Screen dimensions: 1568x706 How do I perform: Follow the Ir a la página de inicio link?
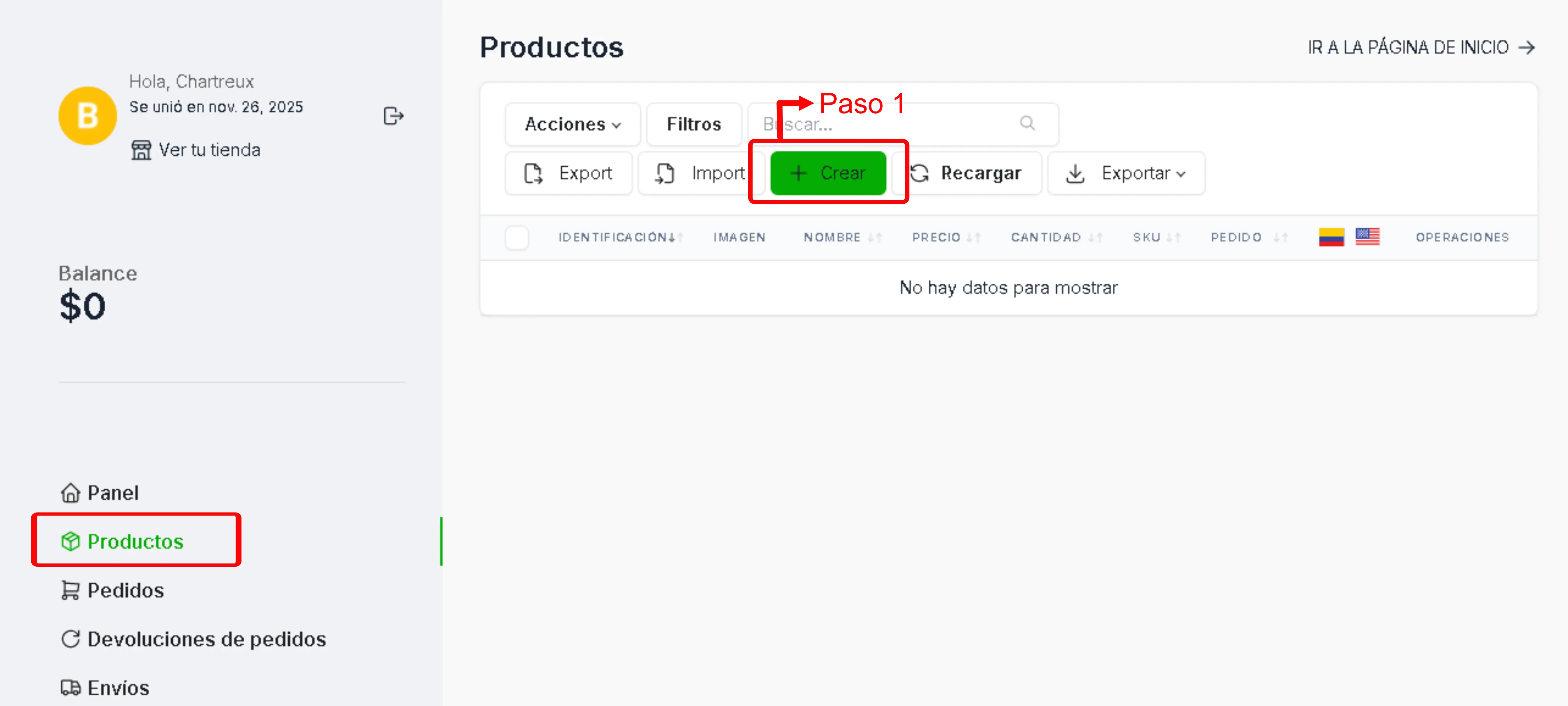point(1421,47)
